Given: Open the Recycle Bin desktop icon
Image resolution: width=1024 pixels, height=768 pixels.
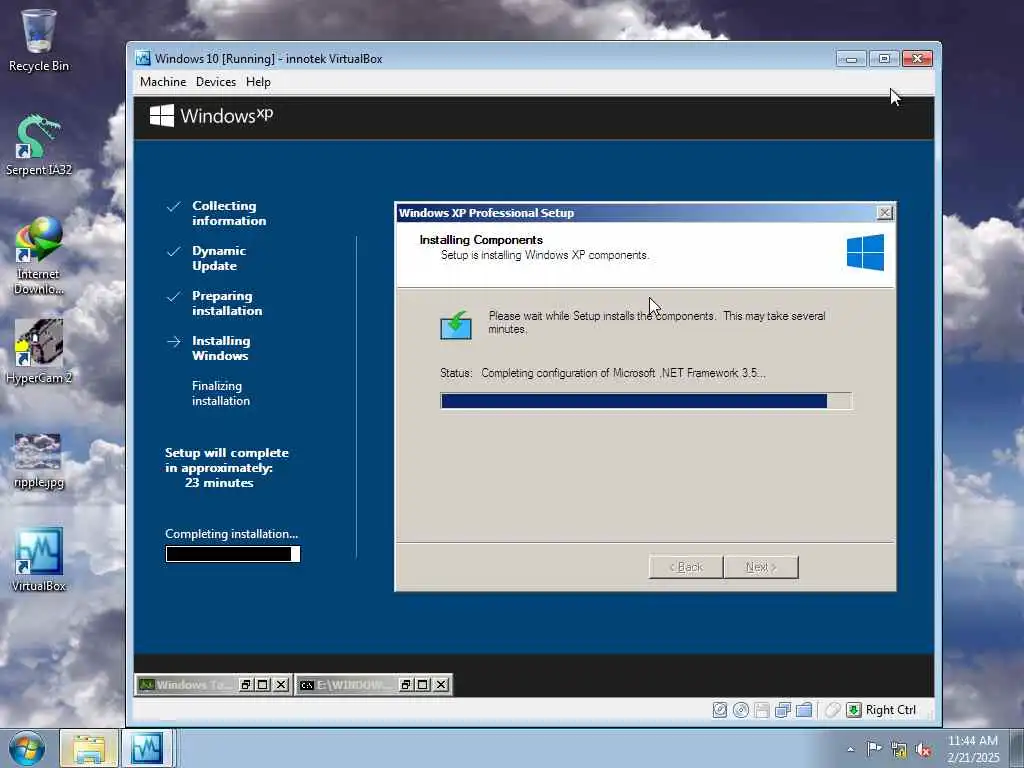Looking at the screenshot, I should coord(39,40).
